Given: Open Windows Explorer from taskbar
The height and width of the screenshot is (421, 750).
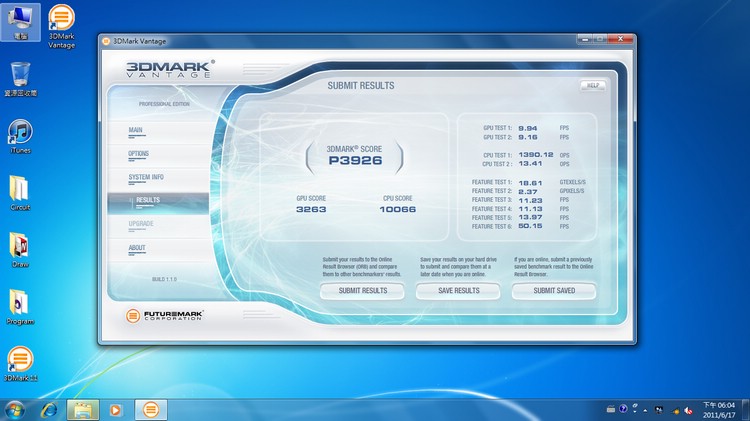Looking at the screenshot, I should (x=83, y=410).
